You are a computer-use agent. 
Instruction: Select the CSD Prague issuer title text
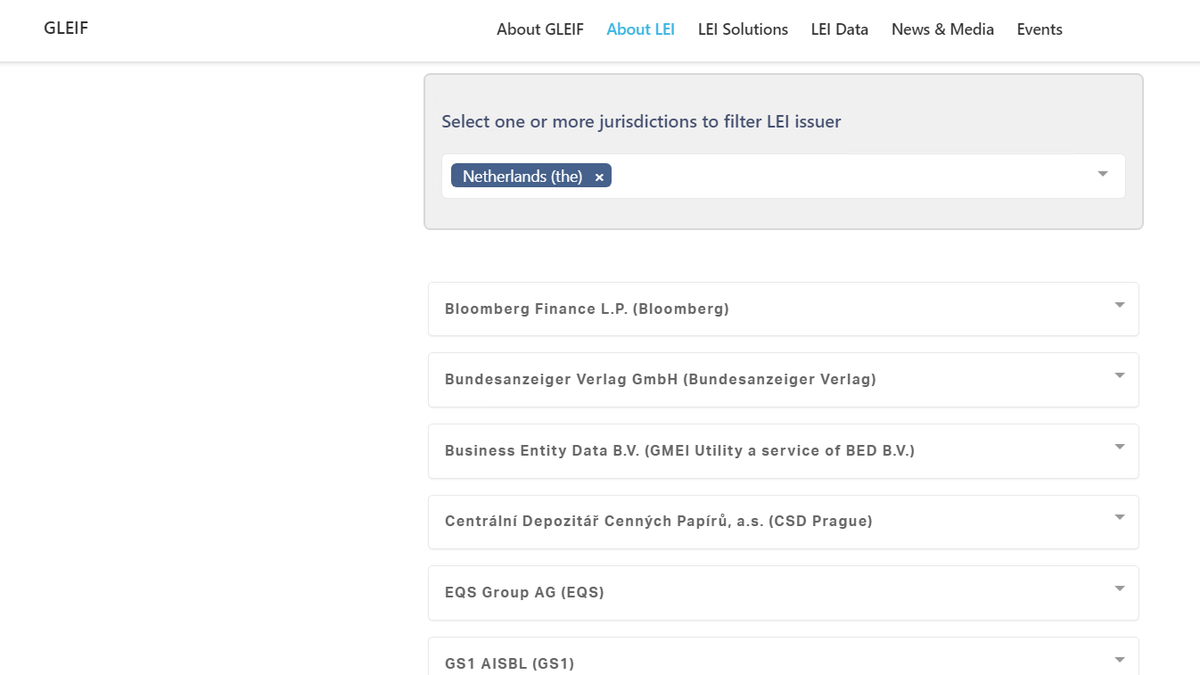659,521
